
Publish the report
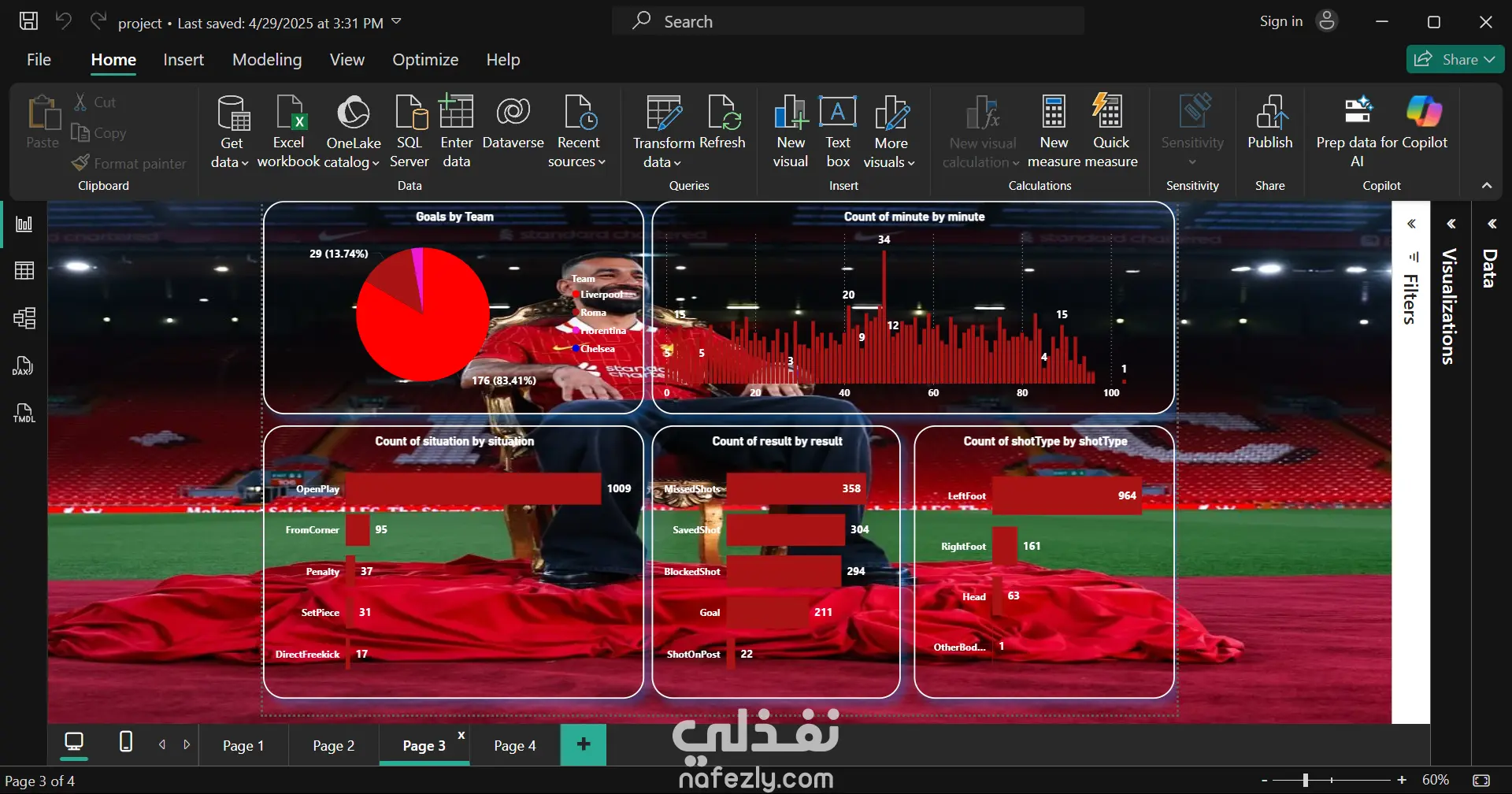tap(1270, 122)
